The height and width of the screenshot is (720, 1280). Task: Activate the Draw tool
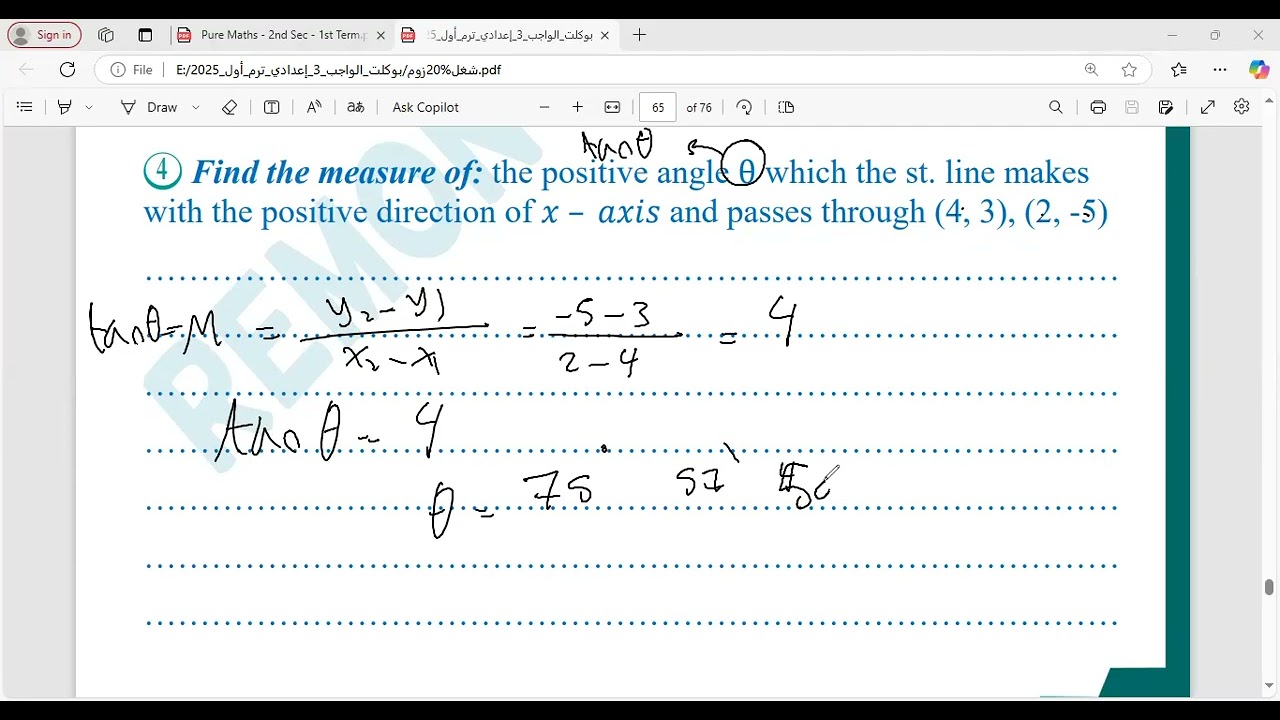149,107
